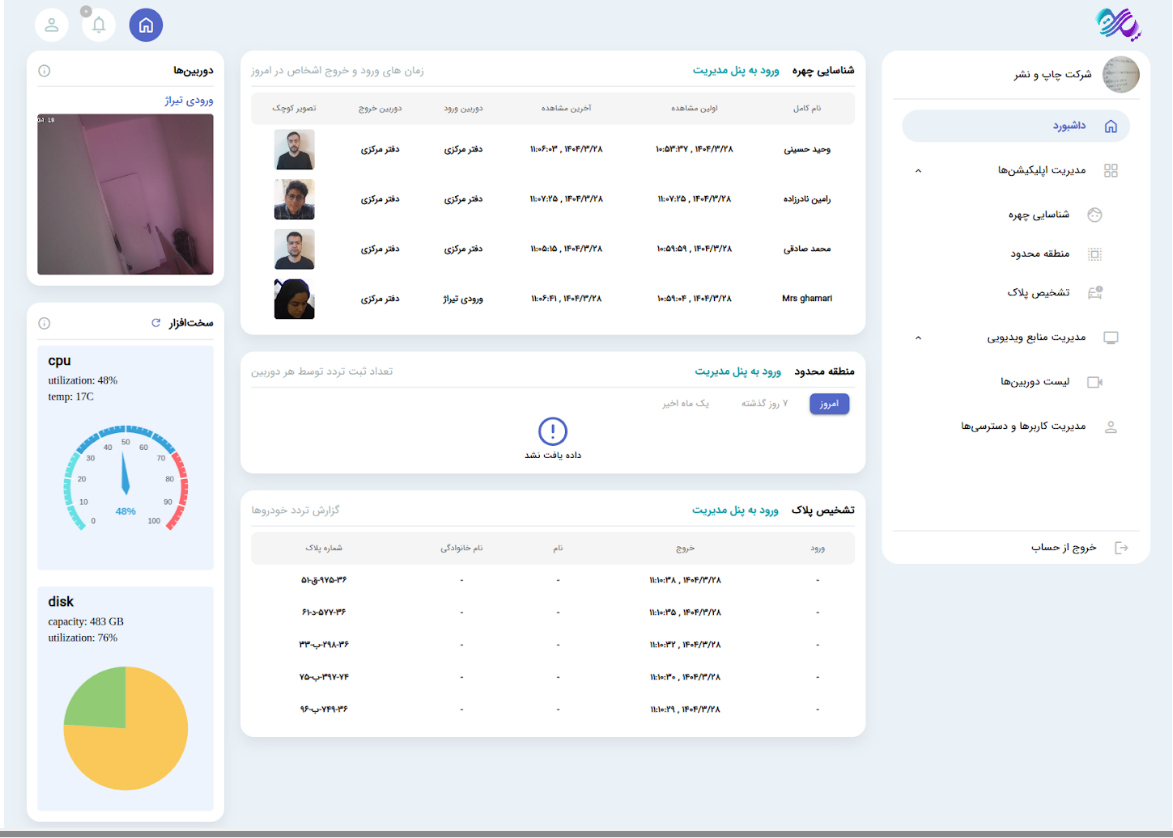This screenshot has width=1173, height=838.
Task: Click the info icon in cameras panel
Action: click(x=44, y=71)
